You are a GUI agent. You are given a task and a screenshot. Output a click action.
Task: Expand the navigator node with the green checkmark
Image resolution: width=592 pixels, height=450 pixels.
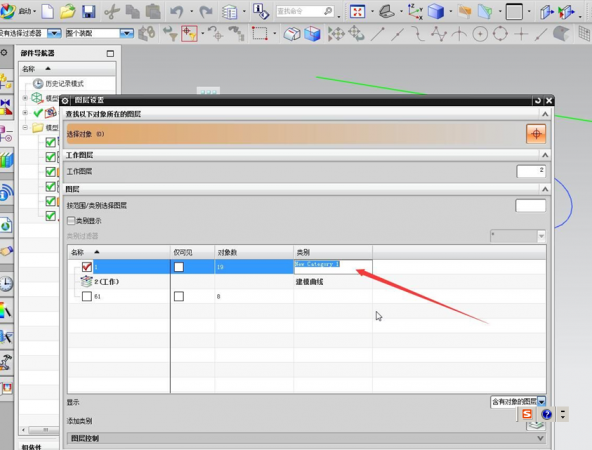25,113
